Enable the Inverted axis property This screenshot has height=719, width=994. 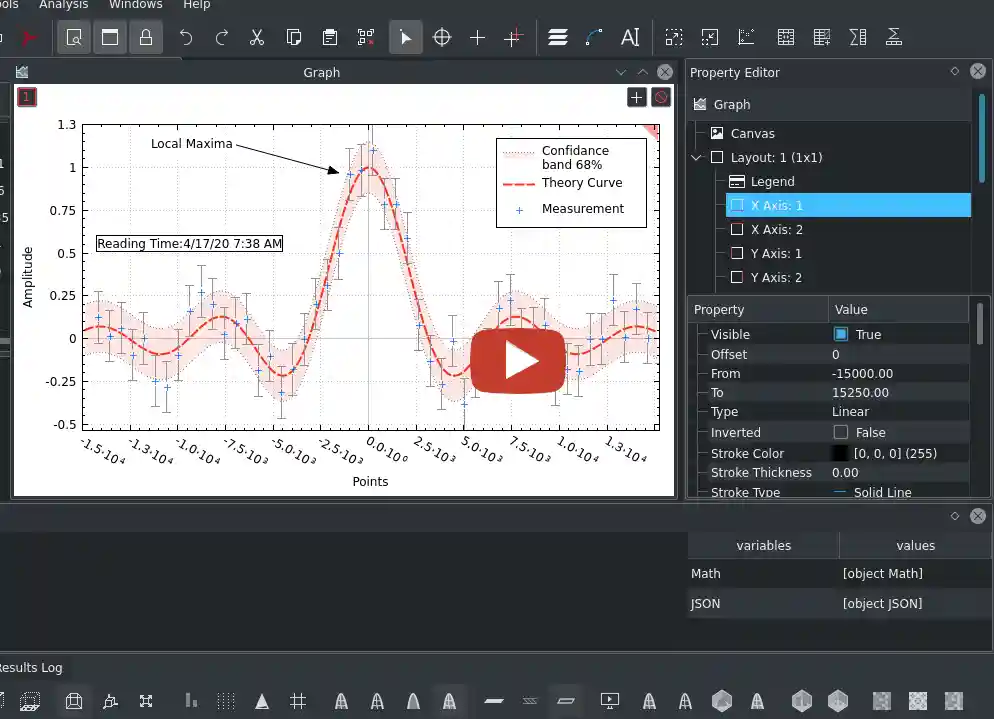pyautogui.click(x=839, y=432)
